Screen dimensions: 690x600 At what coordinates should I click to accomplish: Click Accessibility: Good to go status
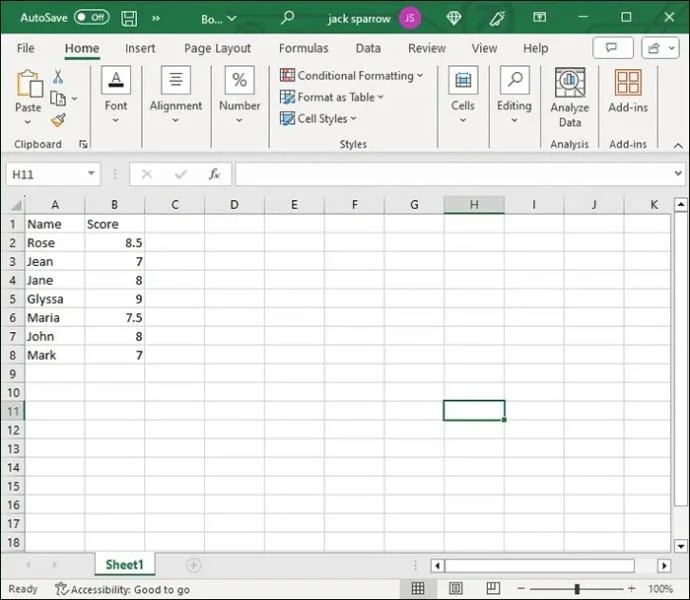coord(122,589)
